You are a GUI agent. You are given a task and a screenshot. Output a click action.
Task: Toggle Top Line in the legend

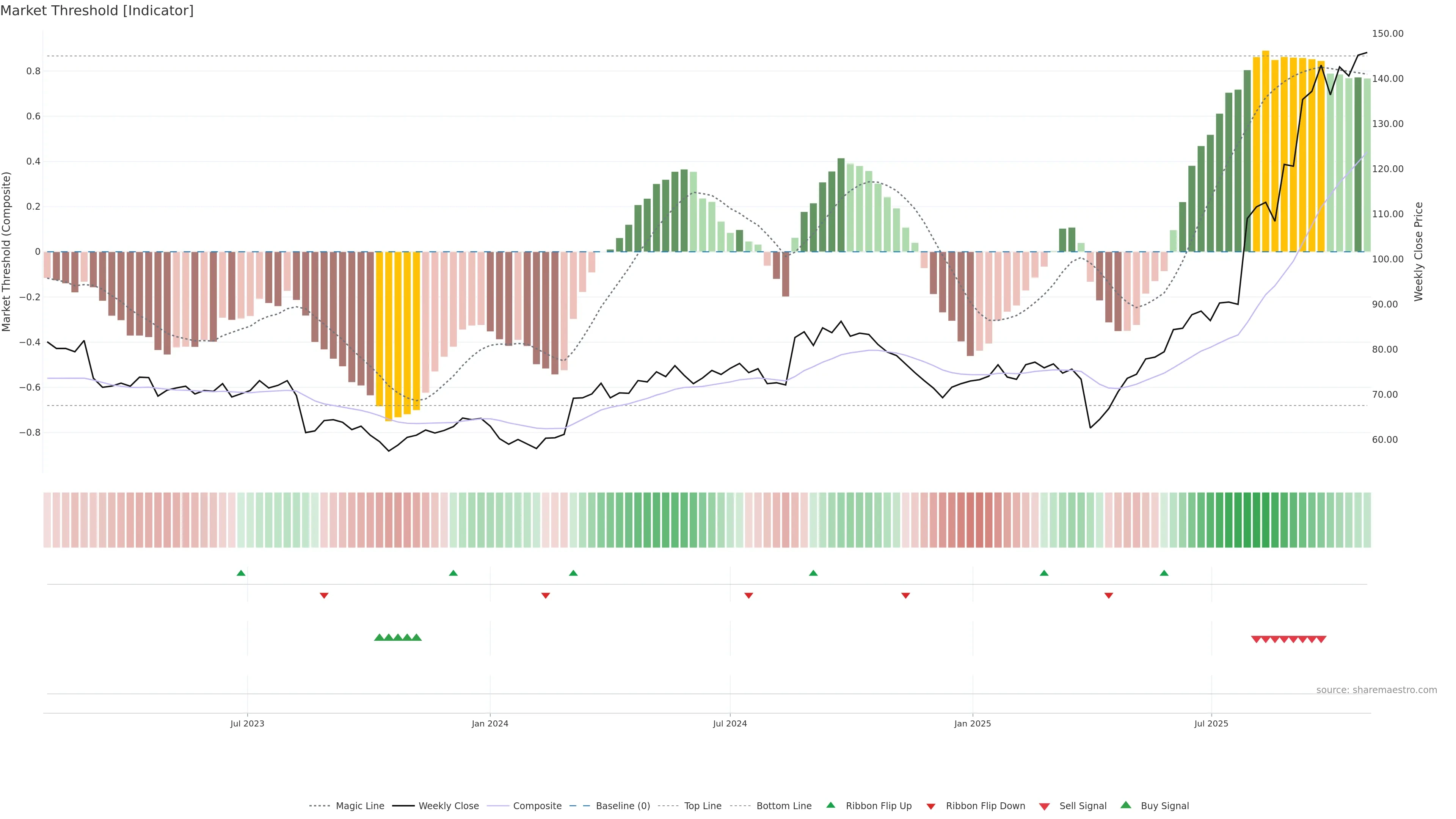tap(702, 806)
